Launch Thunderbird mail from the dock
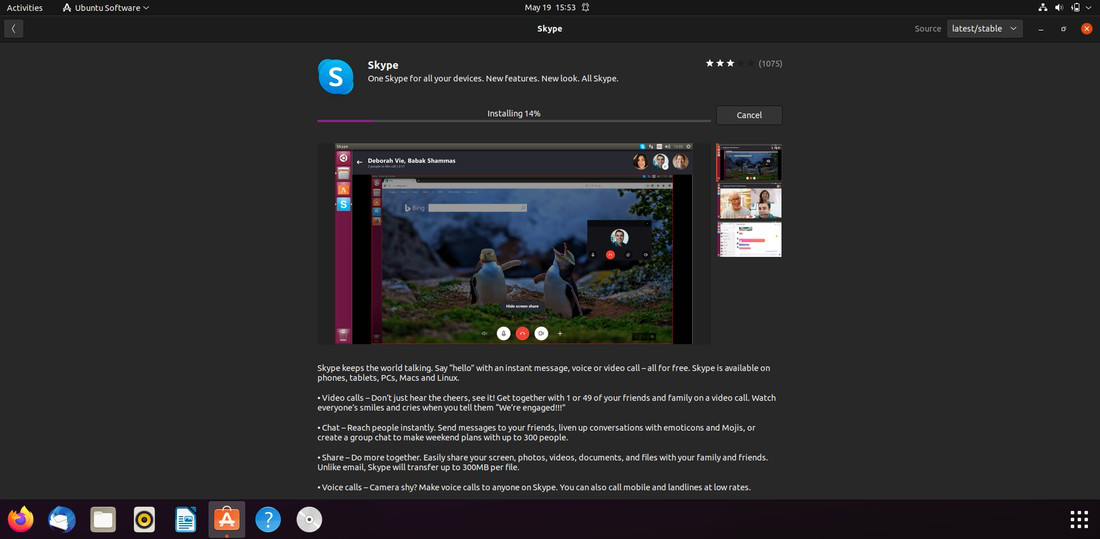This screenshot has width=1100, height=539. (x=62, y=519)
